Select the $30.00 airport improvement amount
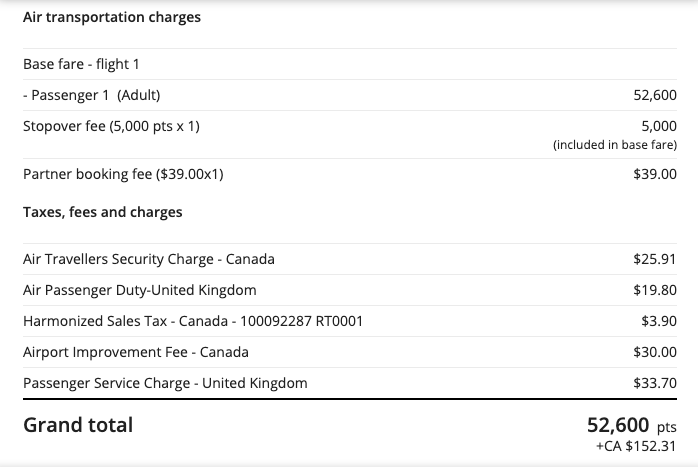Image resolution: width=698 pixels, height=467 pixels. [655, 352]
